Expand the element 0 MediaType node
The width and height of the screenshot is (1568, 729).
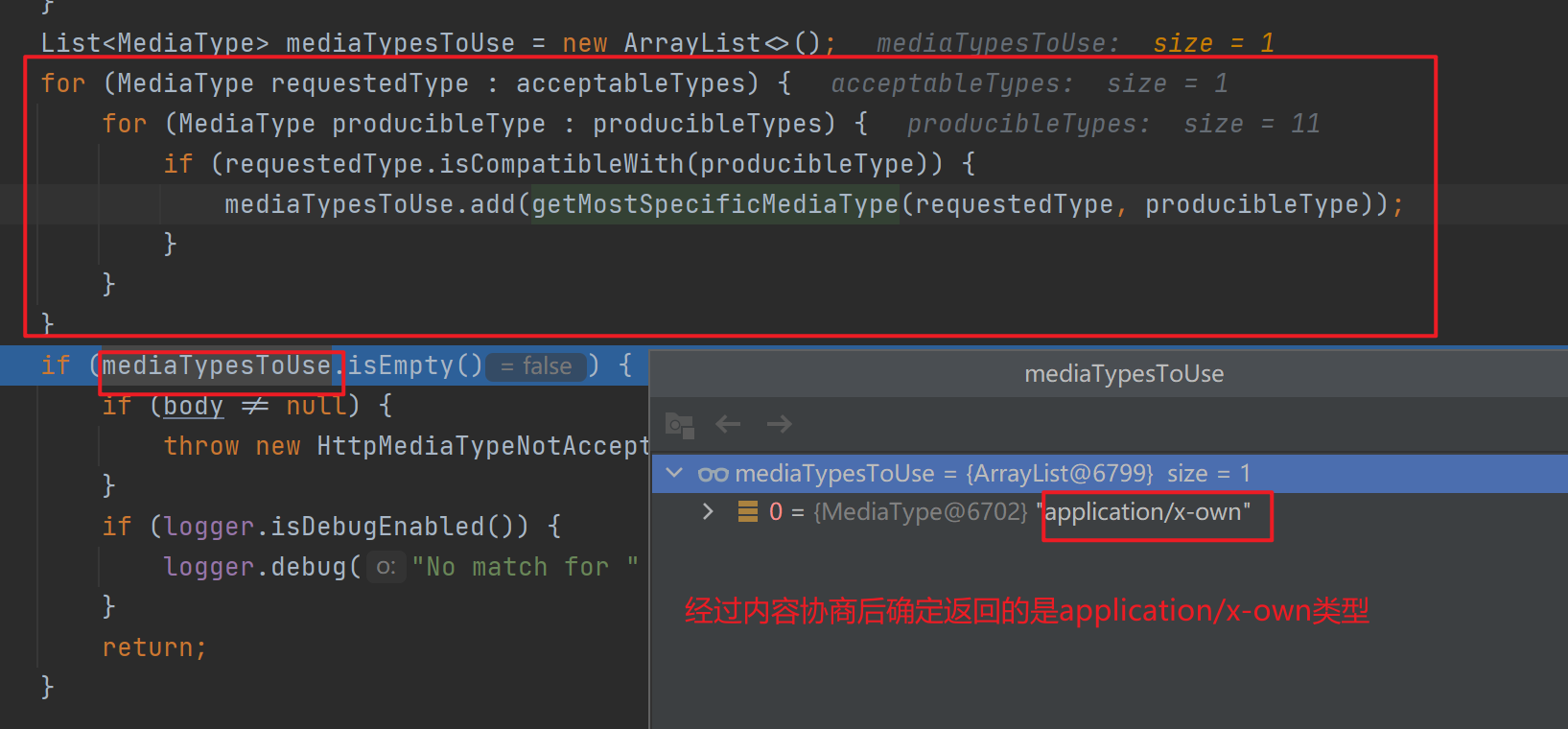pyautogui.click(x=708, y=512)
